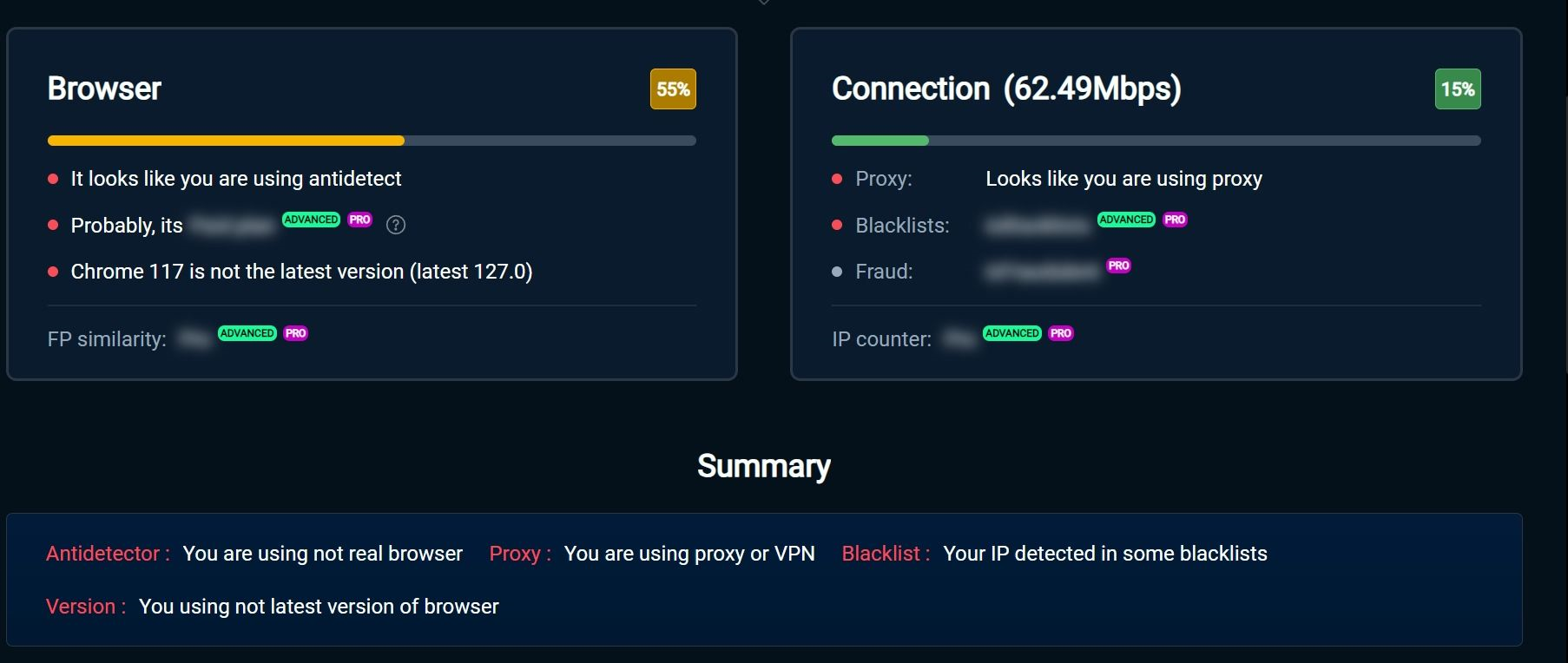Click 'Your IP detected in some blacklists'

tap(1105, 554)
